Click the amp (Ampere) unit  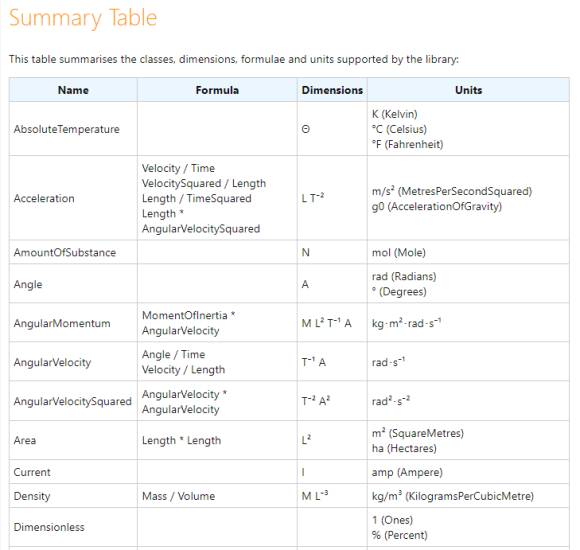pyautogui.click(x=407, y=472)
